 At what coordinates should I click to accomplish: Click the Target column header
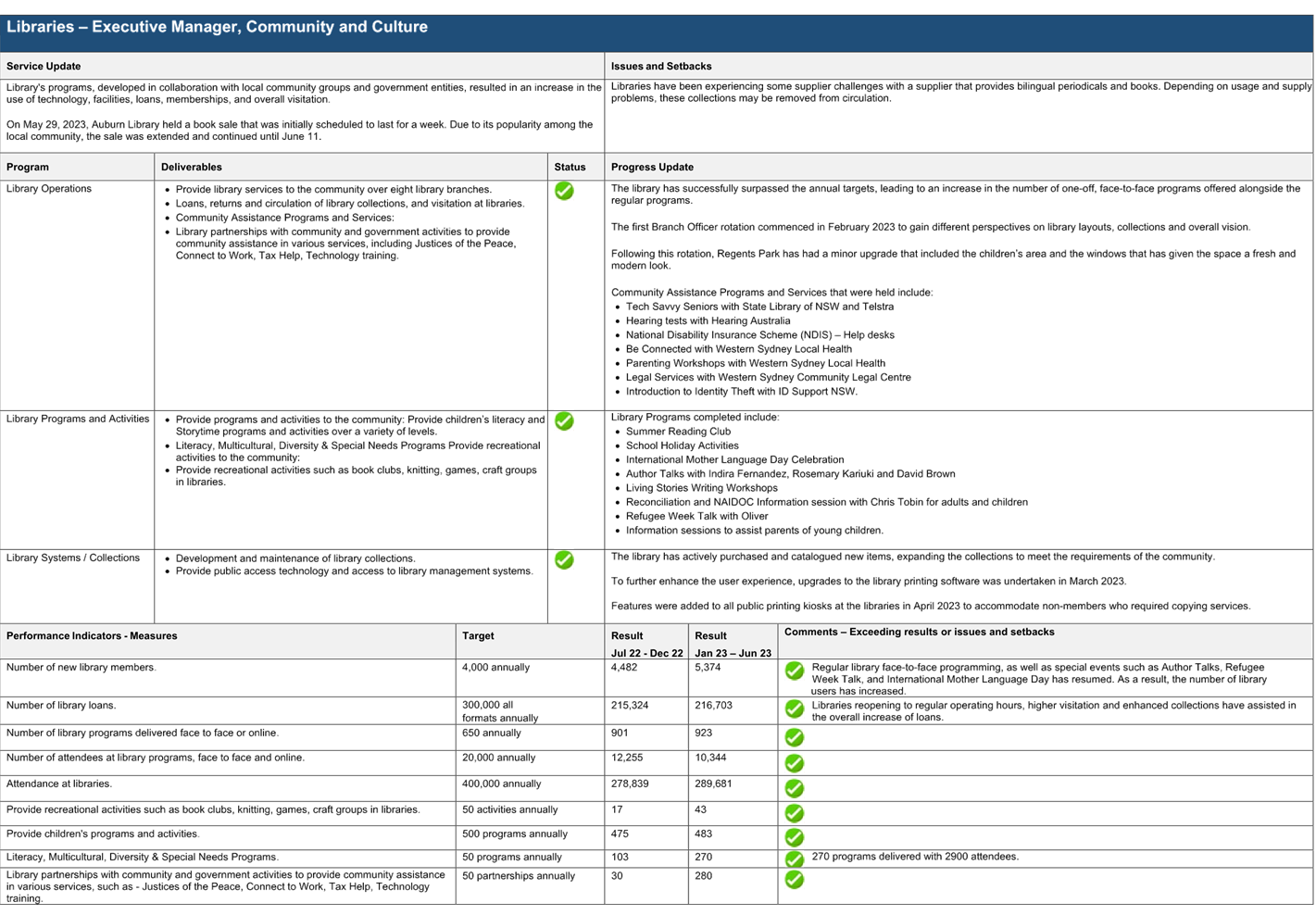pos(478,636)
